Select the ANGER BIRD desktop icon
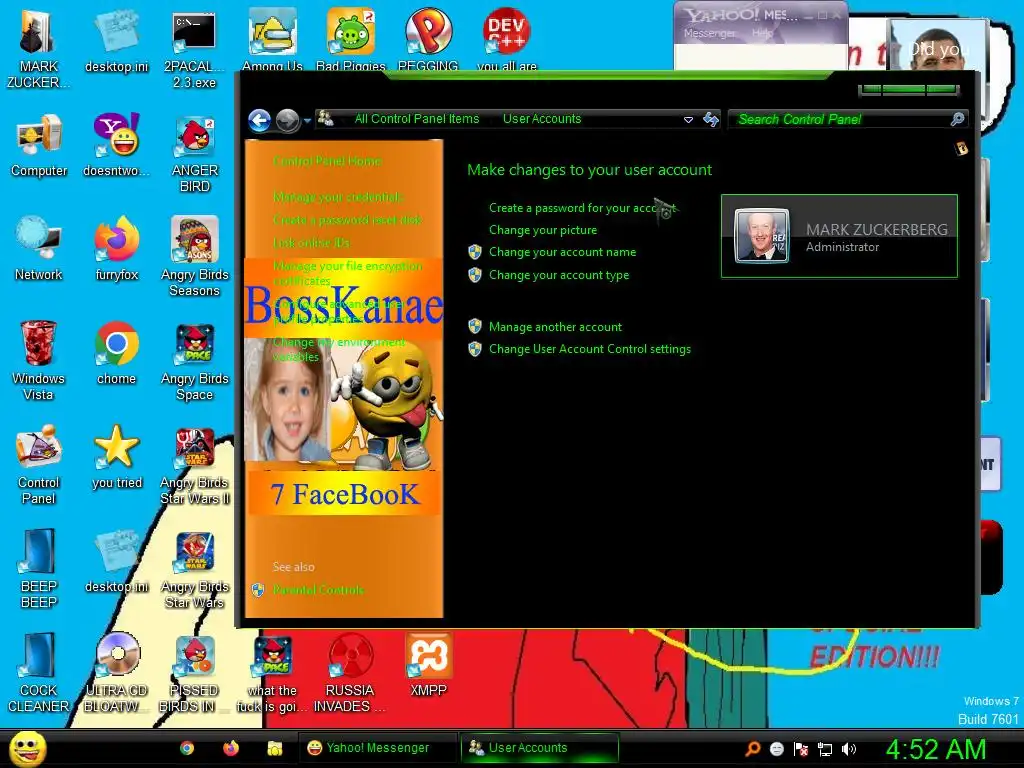The height and width of the screenshot is (768, 1024). click(195, 153)
